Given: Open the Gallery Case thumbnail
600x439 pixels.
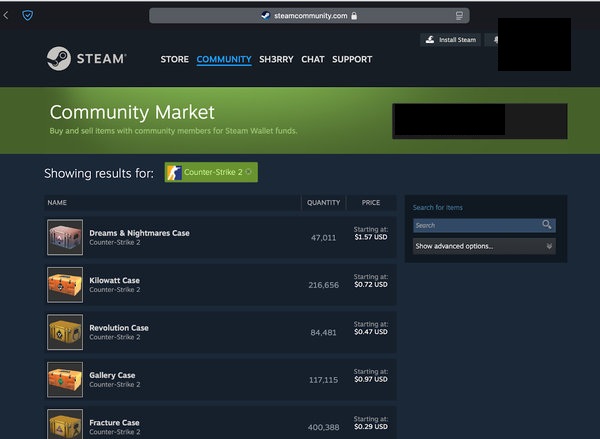Looking at the screenshot, I should (x=65, y=380).
